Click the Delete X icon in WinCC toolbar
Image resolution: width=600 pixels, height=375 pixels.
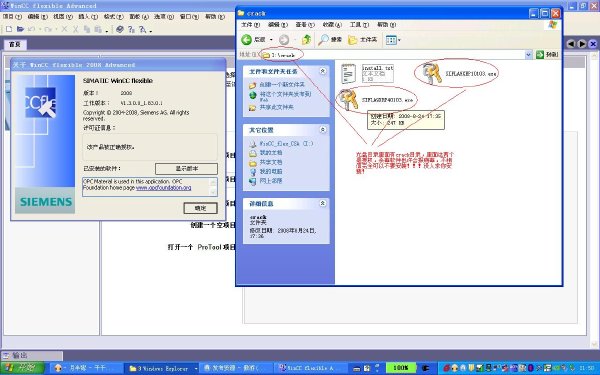coord(64,29)
